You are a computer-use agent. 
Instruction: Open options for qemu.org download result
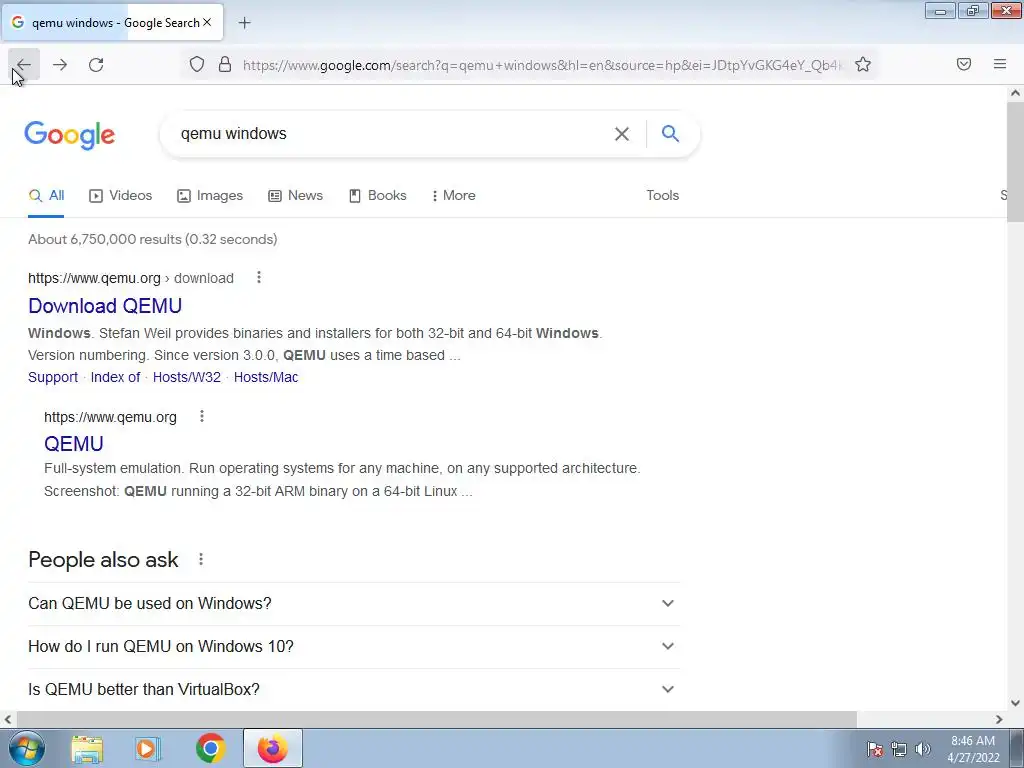click(x=259, y=278)
